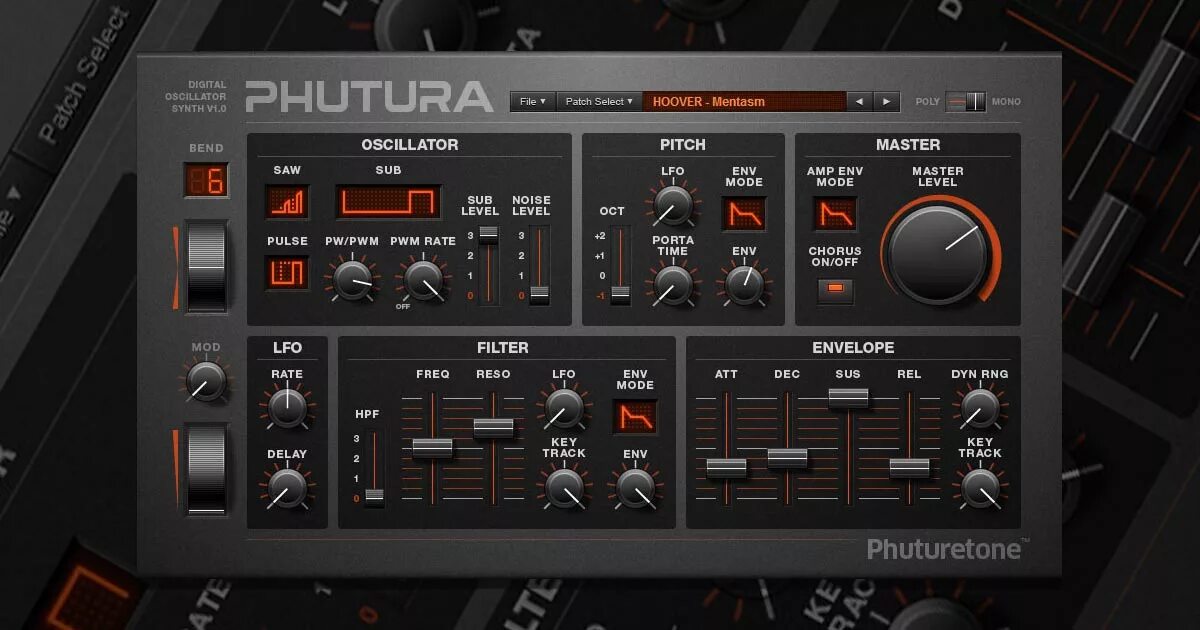Click the ENVELOPE section heading

click(x=853, y=348)
